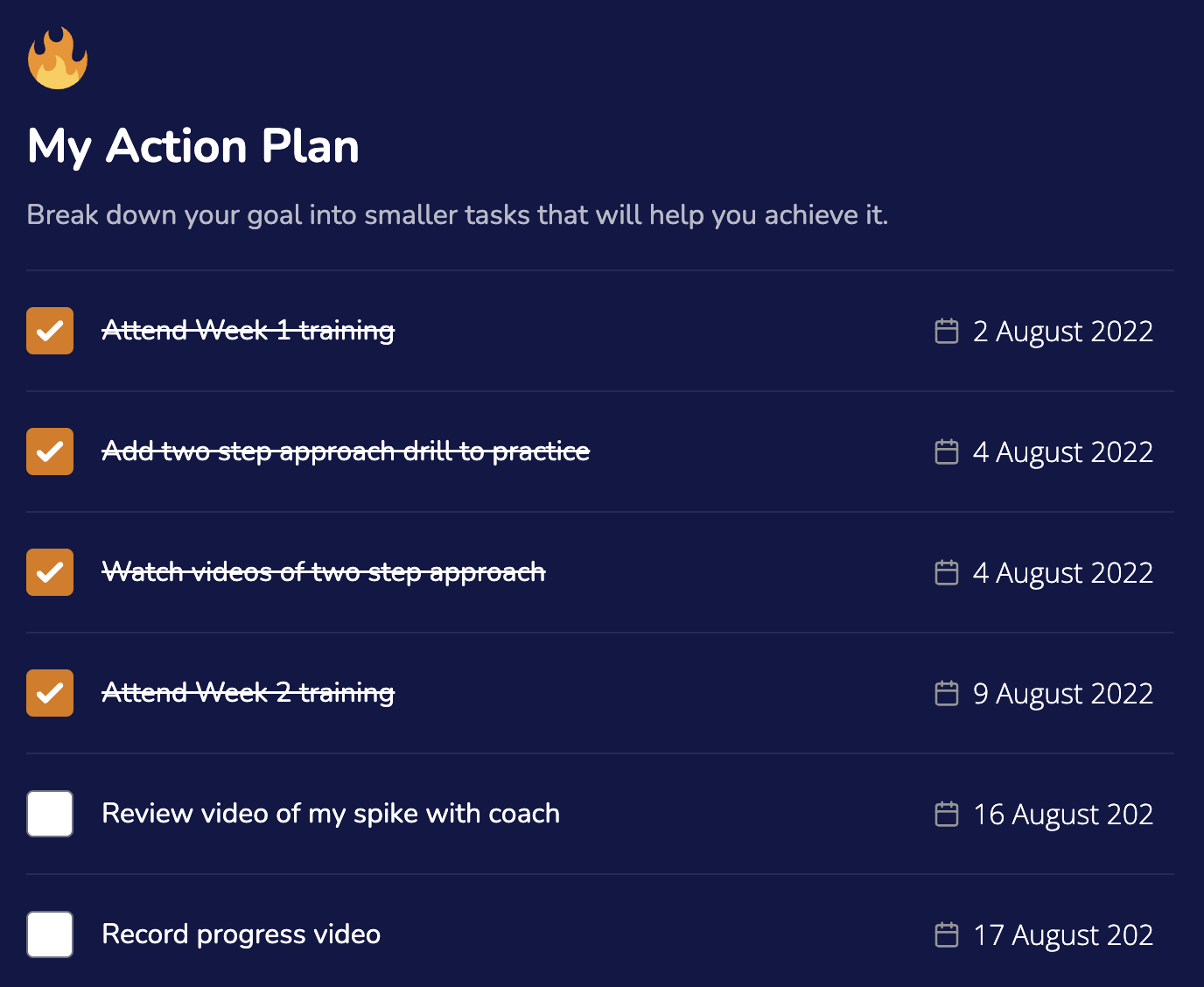This screenshot has width=1204, height=987.
Task: Click the flame icon above My Action Plan
Action: coord(58,58)
